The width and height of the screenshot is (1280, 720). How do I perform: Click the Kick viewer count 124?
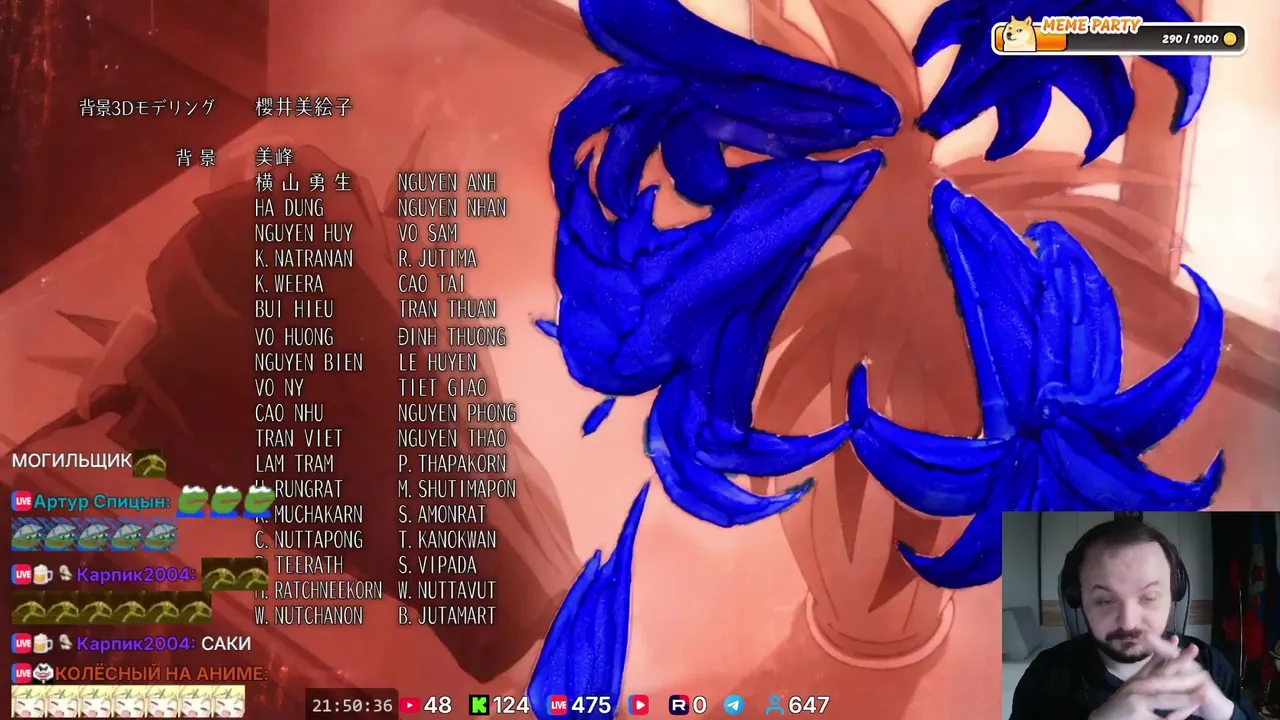point(510,705)
